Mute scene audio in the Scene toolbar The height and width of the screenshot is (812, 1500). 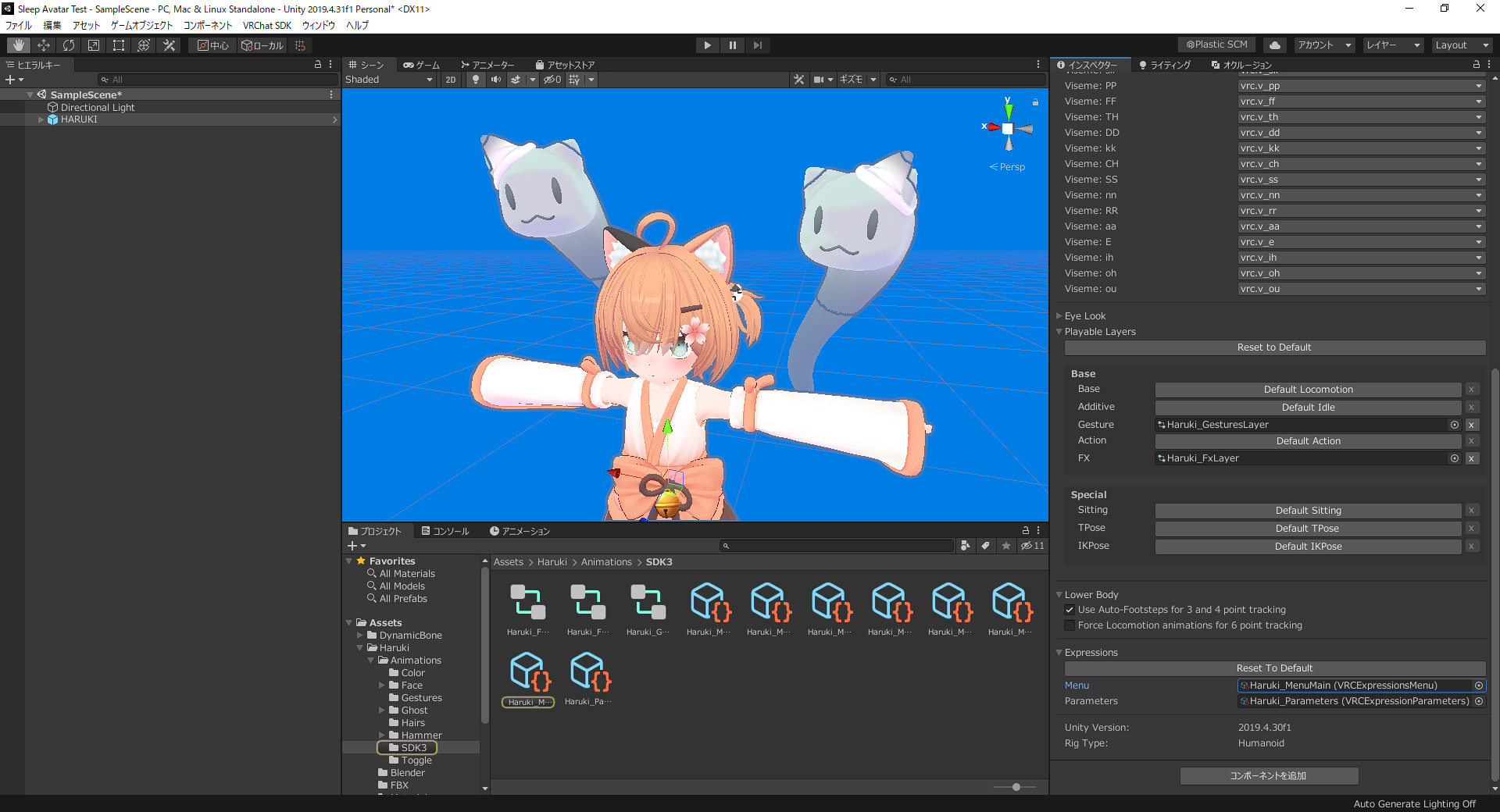pyautogui.click(x=495, y=79)
